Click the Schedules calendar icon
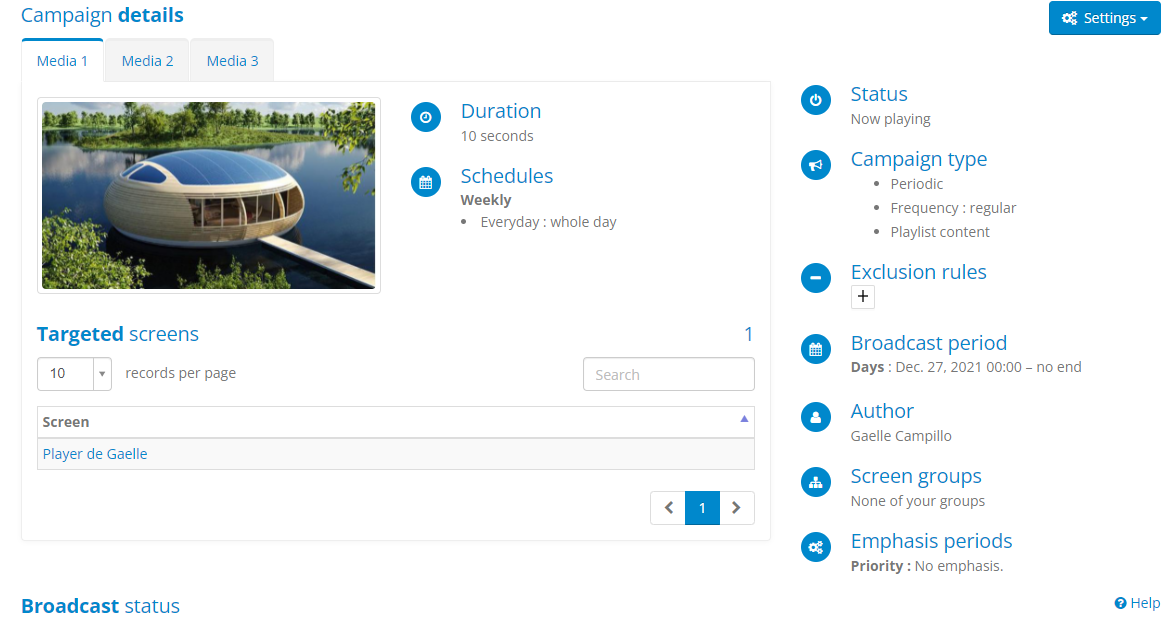 click(x=426, y=182)
